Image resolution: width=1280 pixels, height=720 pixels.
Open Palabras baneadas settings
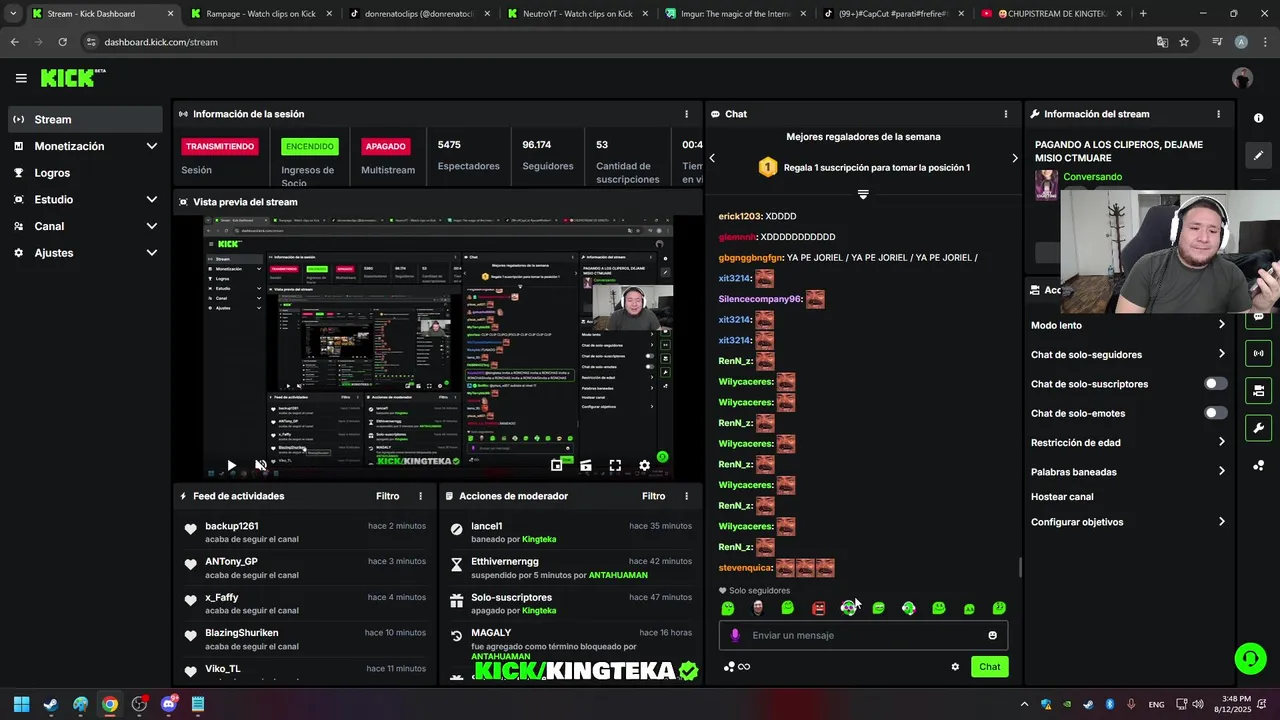click(1128, 471)
